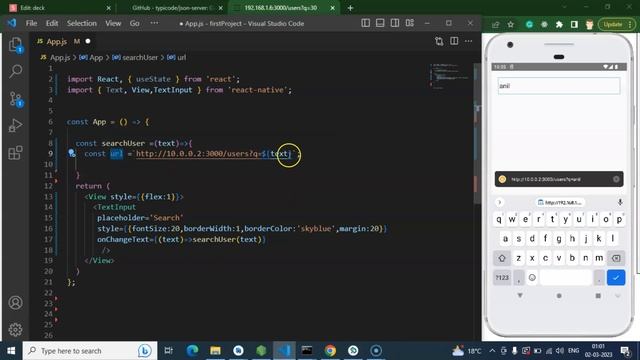Dismiss the emulator warning toast
The image size is (640, 360).
616,179
